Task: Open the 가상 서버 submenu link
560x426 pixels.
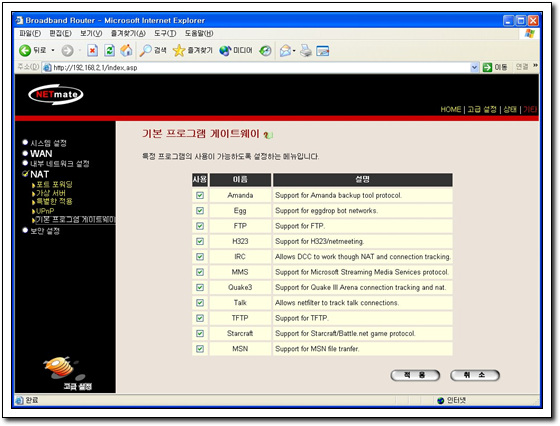Action: [51, 193]
